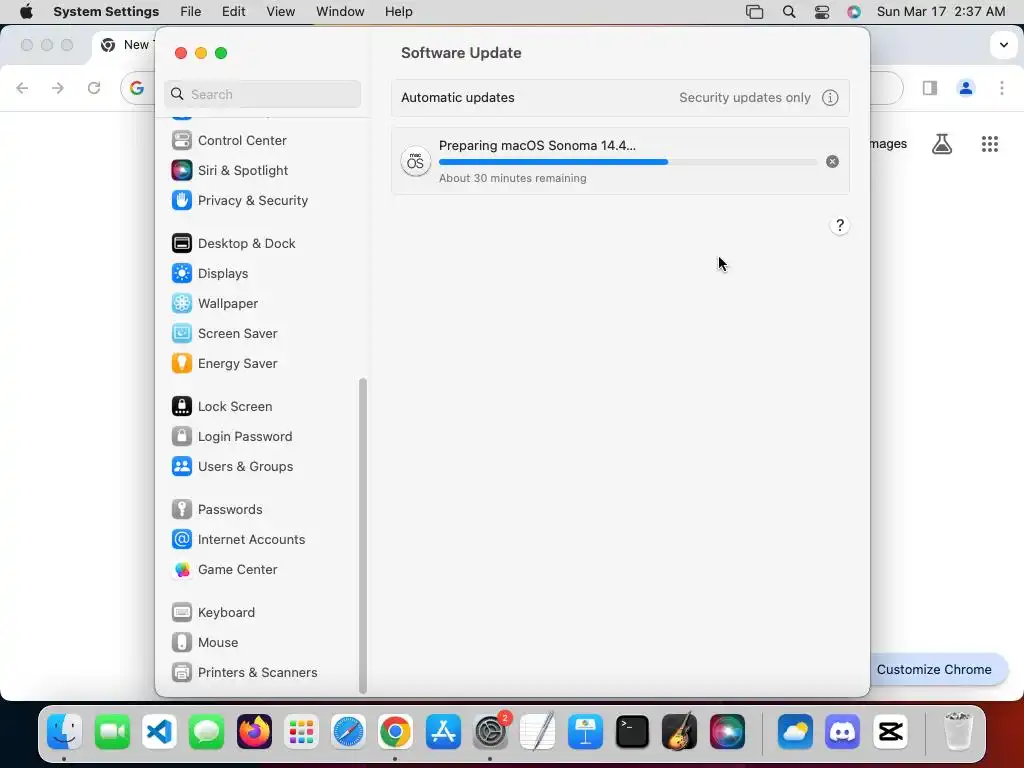Open the View menu

(281, 12)
